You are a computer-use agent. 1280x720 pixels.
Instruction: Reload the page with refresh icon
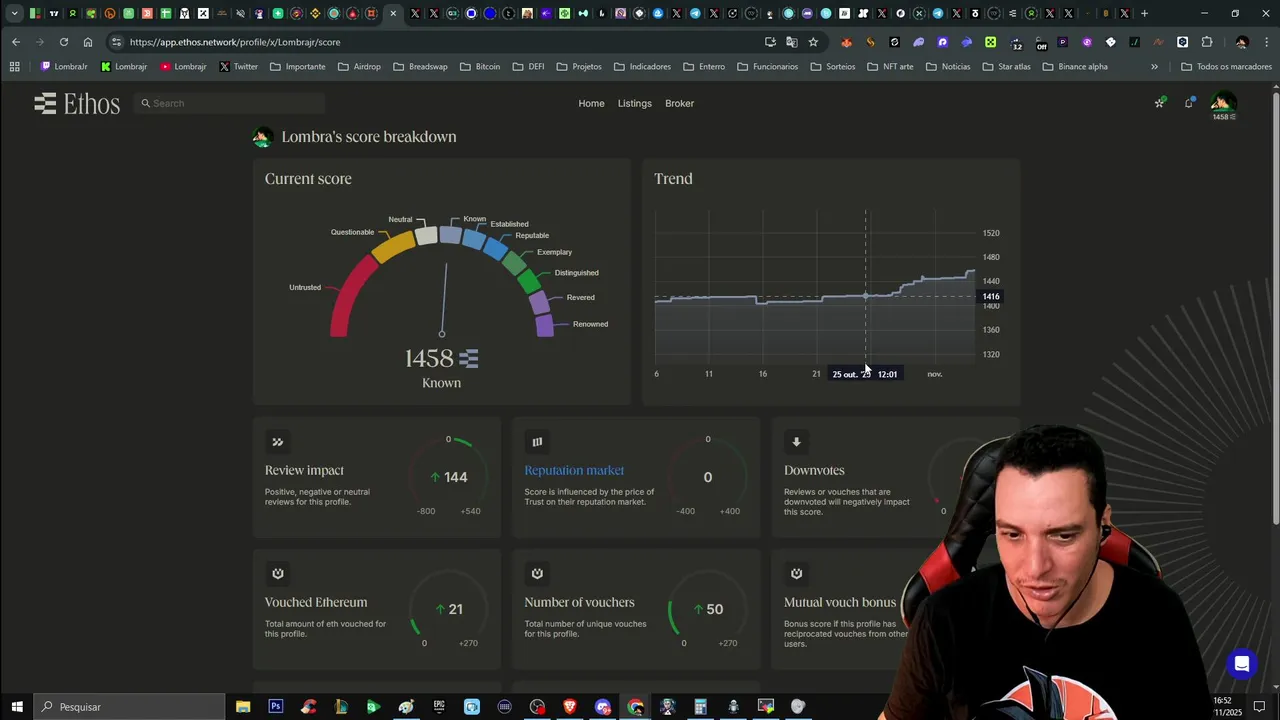[64, 42]
